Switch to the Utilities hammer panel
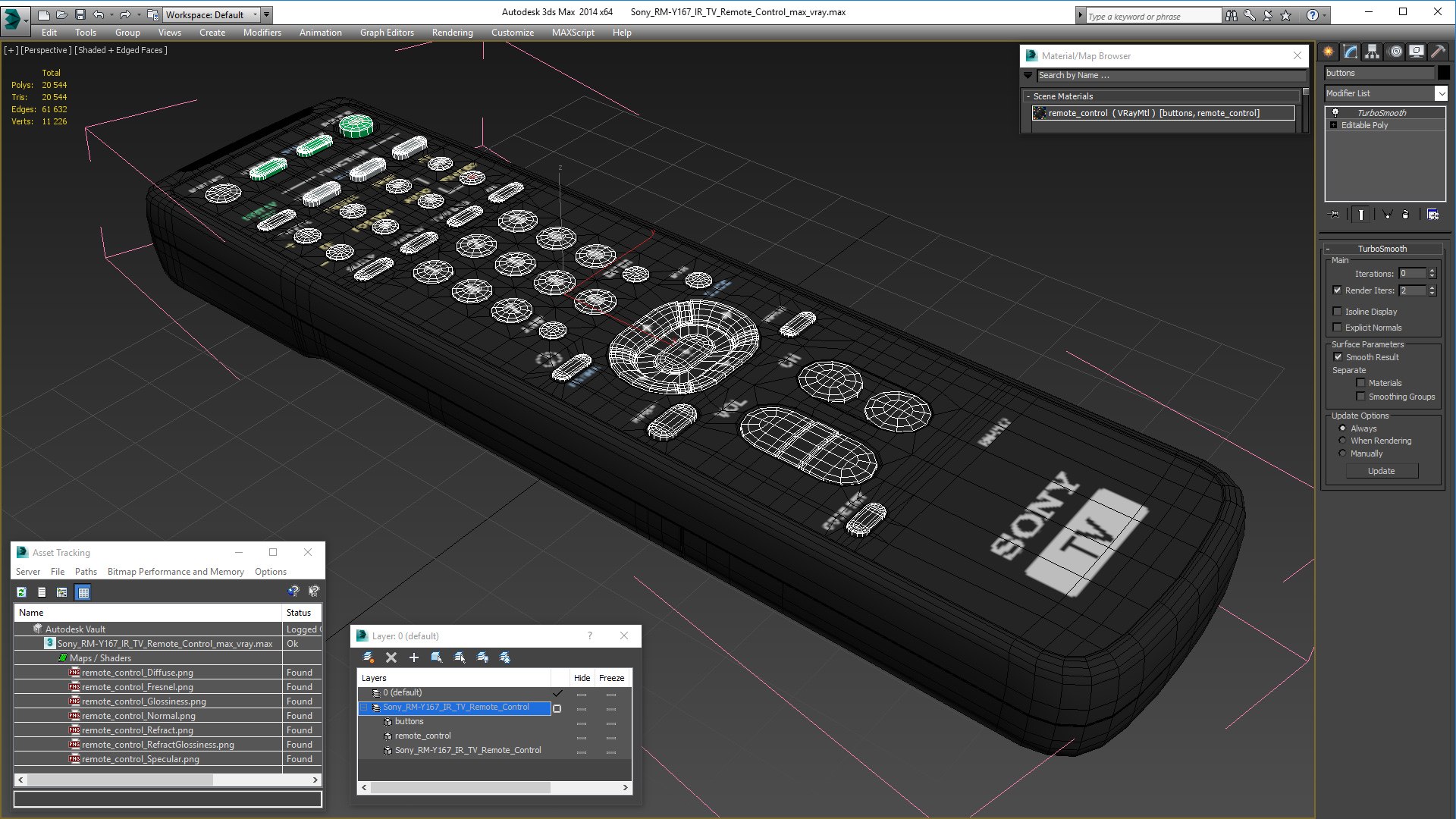The height and width of the screenshot is (819, 1456). (x=1439, y=52)
